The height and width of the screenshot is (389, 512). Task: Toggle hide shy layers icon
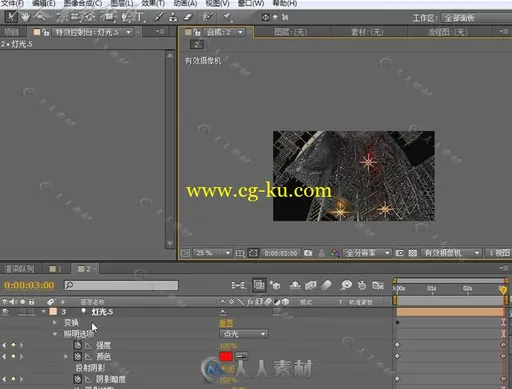[295, 285]
